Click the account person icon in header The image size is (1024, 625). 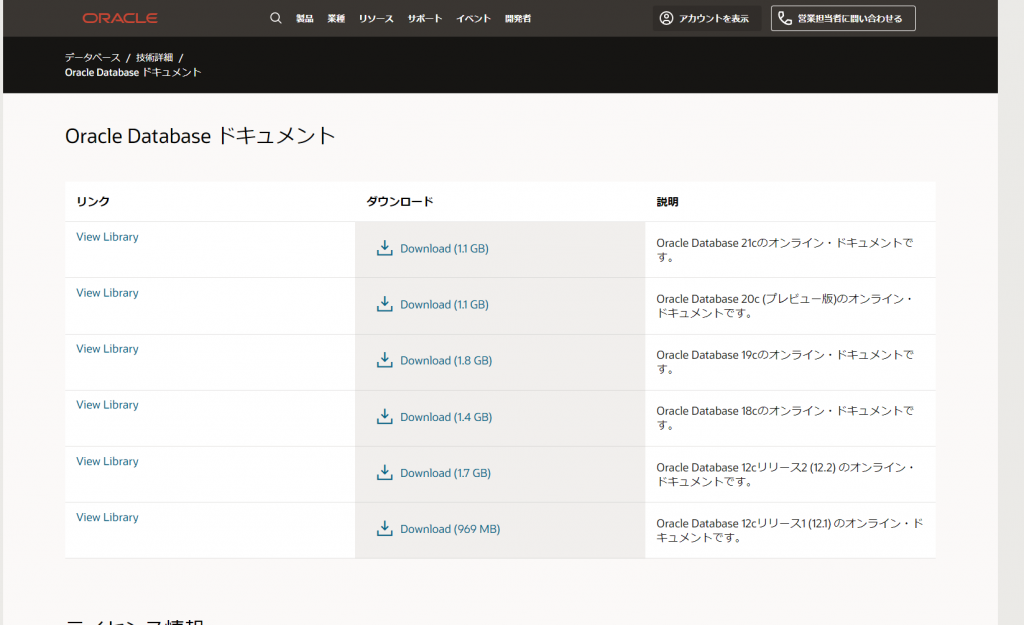666,18
